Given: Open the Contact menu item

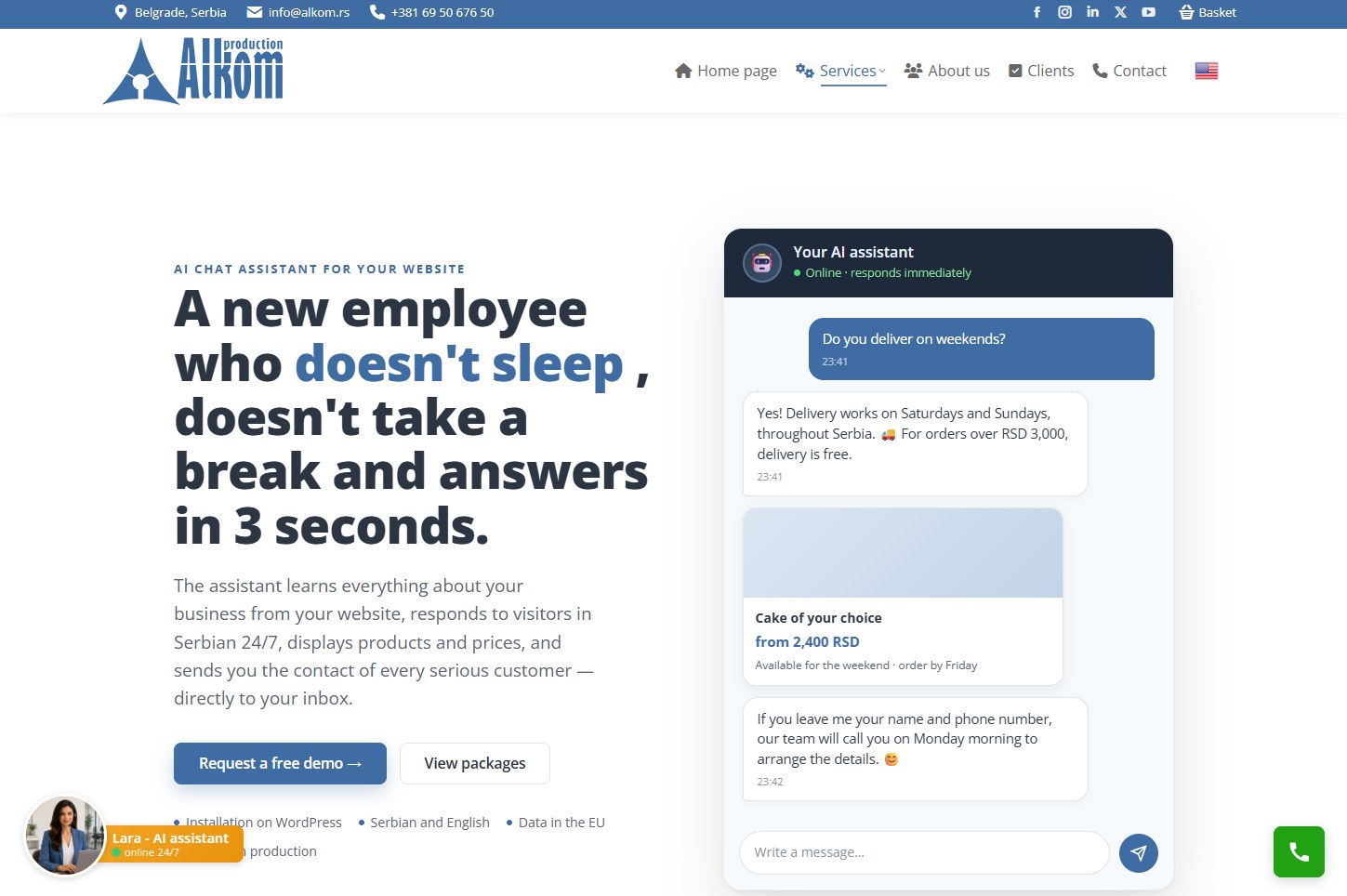Looking at the screenshot, I should [1129, 71].
